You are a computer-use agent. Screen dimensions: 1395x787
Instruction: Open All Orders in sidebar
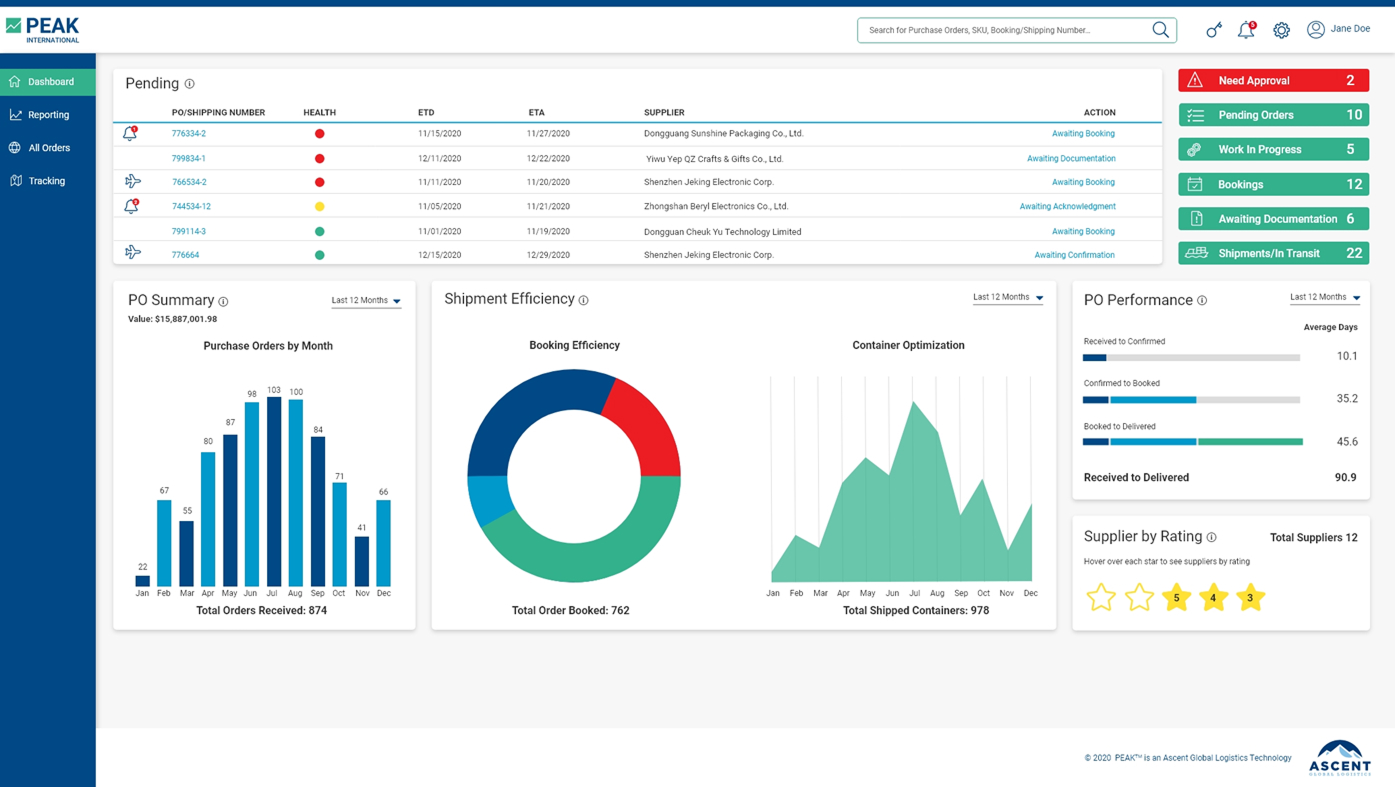pyautogui.click(x=48, y=148)
